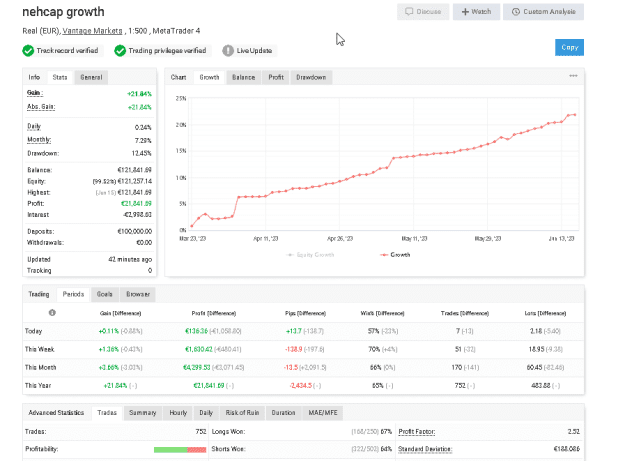Click the Today row label
The width and height of the screenshot is (625, 461).
click(33, 331)
